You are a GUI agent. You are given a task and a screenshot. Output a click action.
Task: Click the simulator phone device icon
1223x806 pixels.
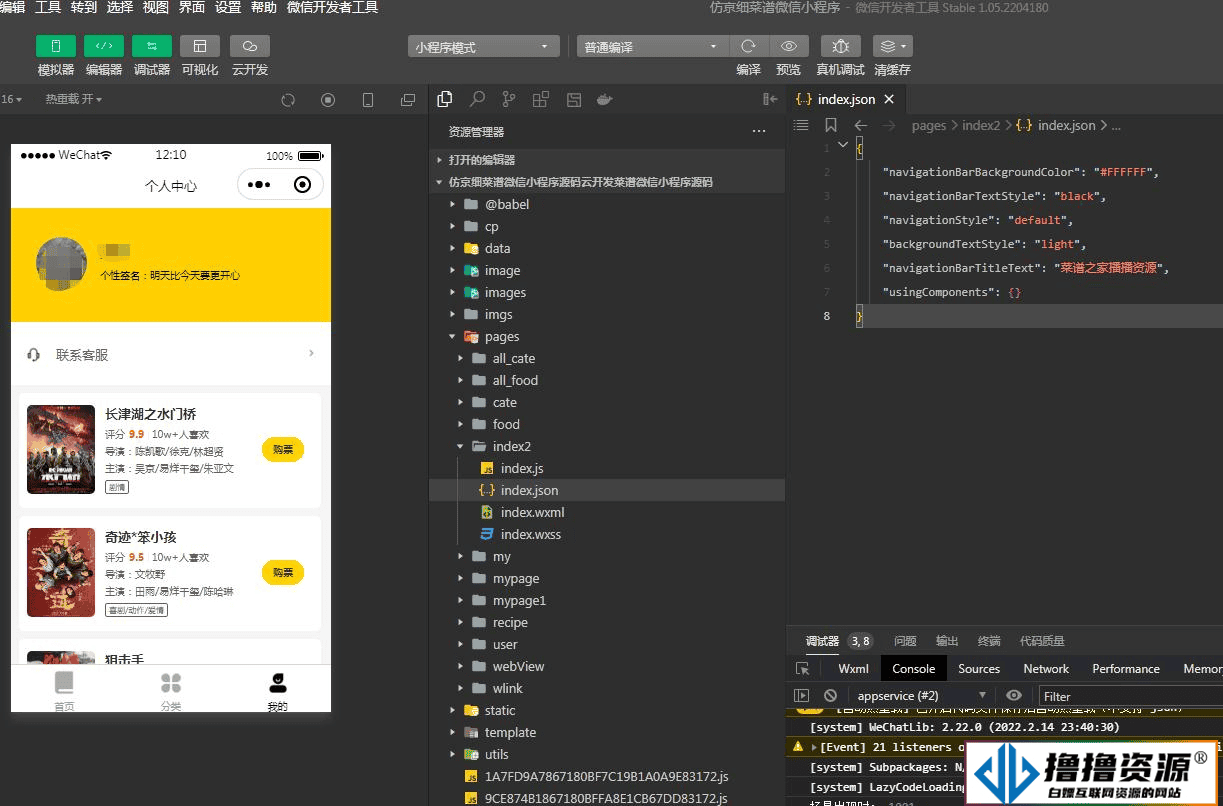click(x=368, y=100)
